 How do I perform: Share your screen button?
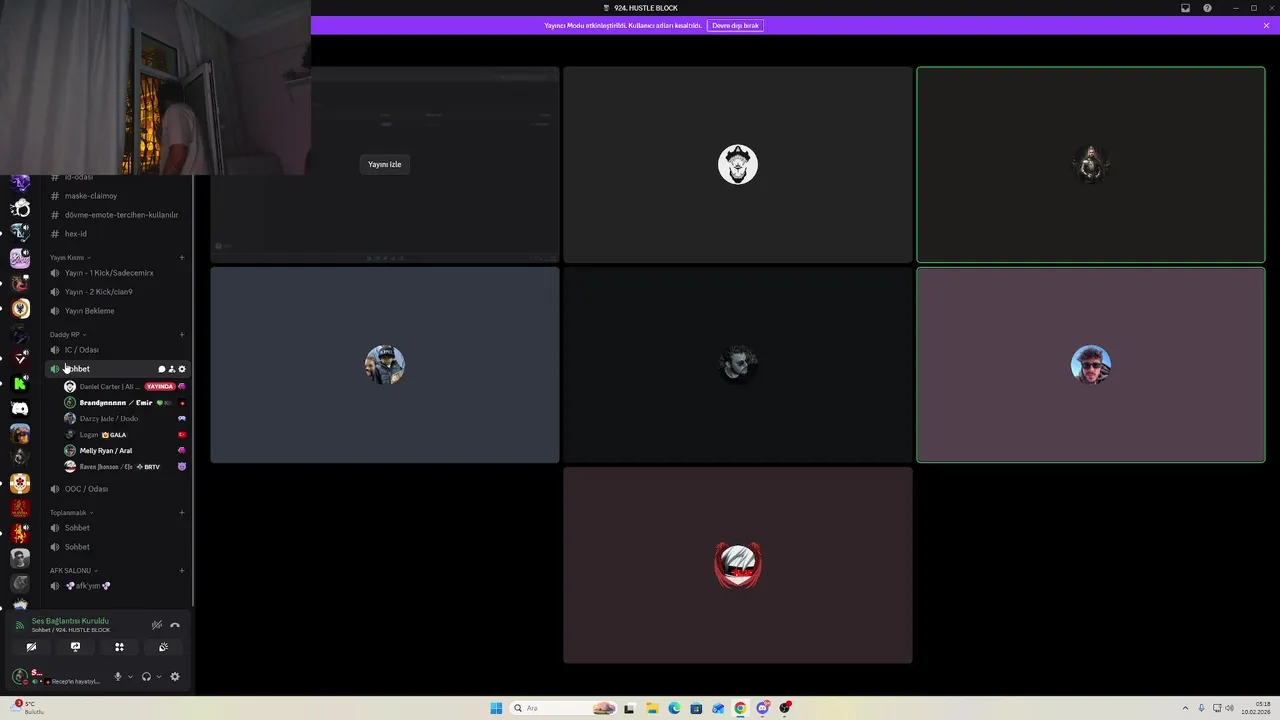75,647
